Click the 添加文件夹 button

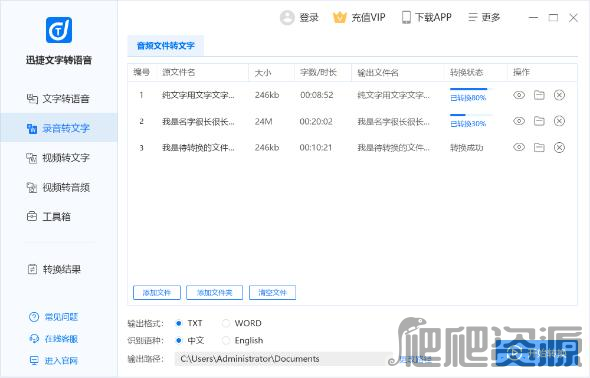214,293
